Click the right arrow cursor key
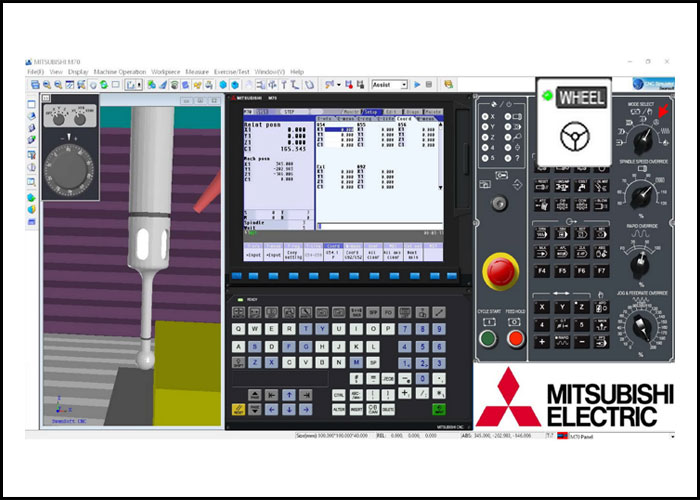 click(x=305, y=409)
